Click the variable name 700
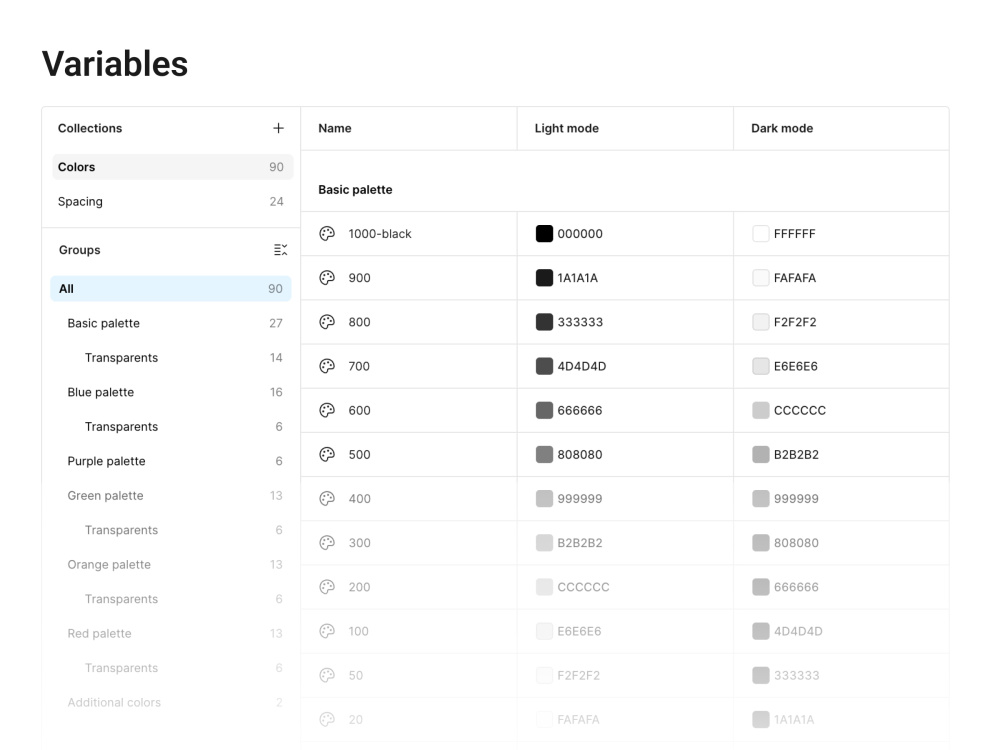This screenshot has width=1000, height=750. coord(359,366)
